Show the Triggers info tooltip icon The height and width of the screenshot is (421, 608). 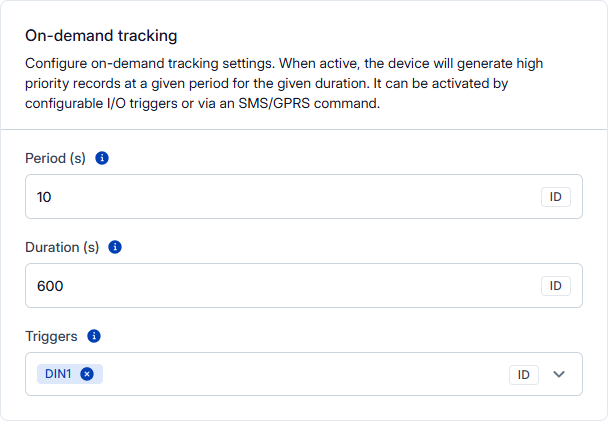pos(94,336)
